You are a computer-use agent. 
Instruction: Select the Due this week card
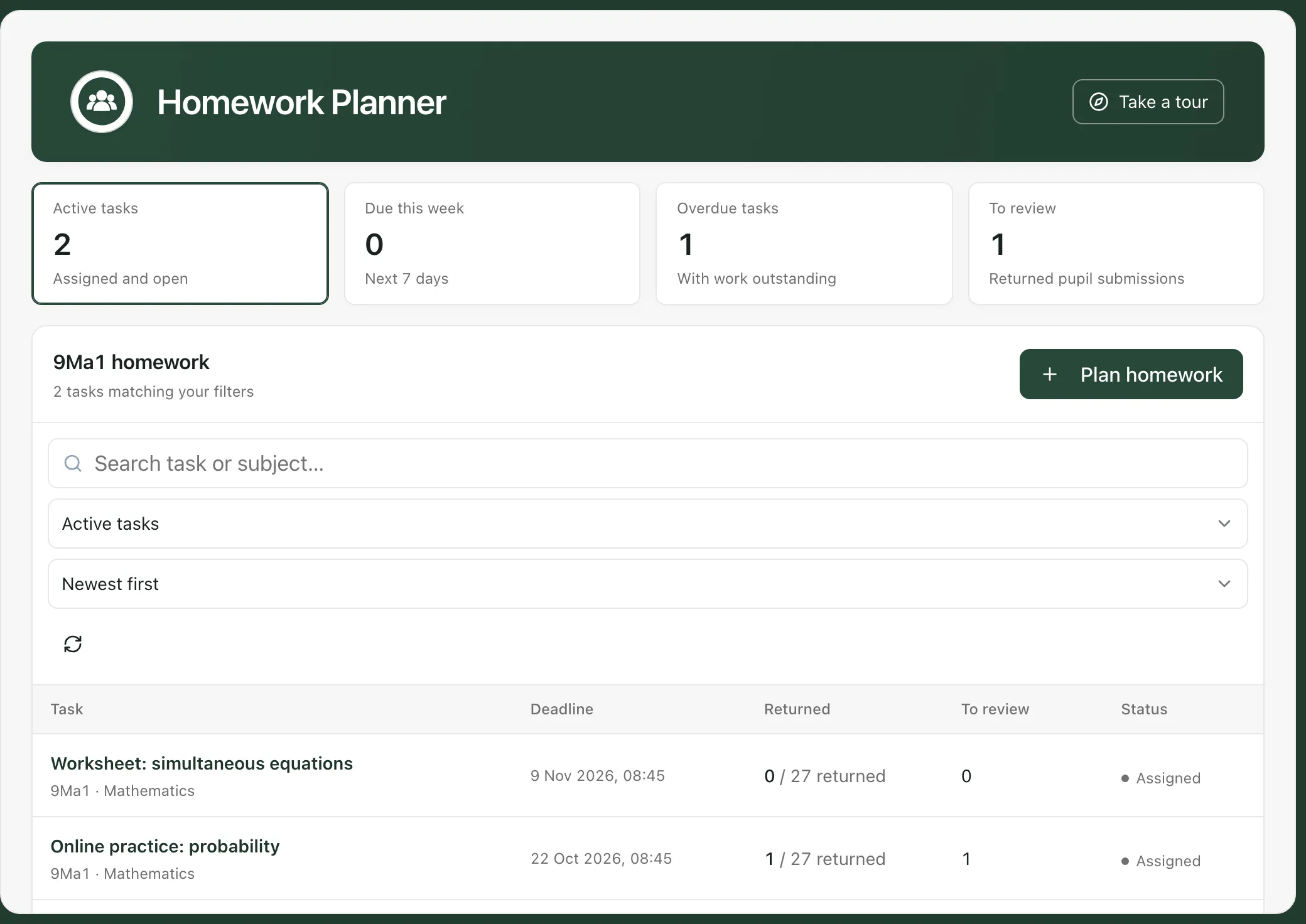492,244
